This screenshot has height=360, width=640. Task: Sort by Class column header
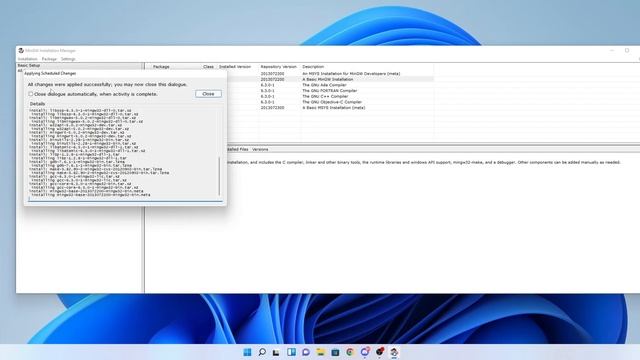pyautogui.click(x=209, y=67)
